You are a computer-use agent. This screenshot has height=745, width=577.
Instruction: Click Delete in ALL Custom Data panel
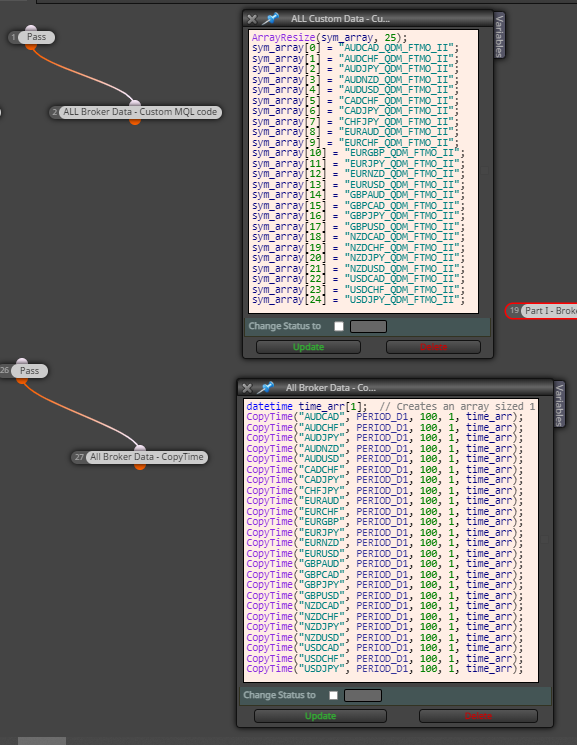(433, 347)
